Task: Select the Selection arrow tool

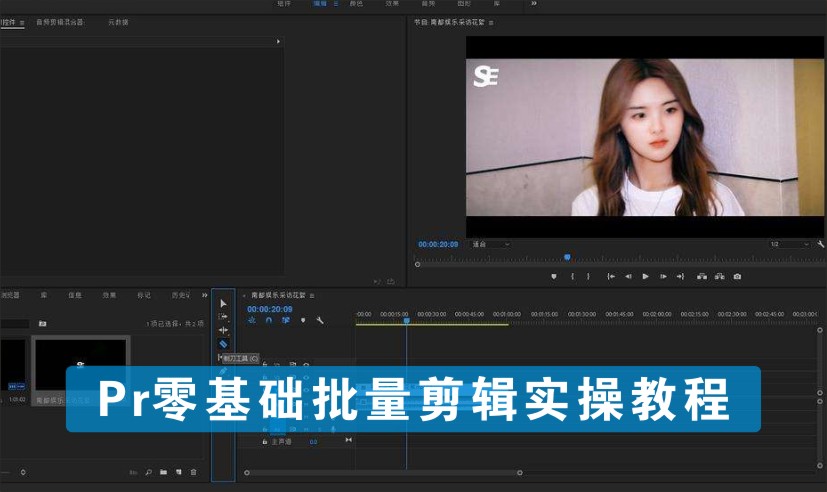Action: (223, 303)
